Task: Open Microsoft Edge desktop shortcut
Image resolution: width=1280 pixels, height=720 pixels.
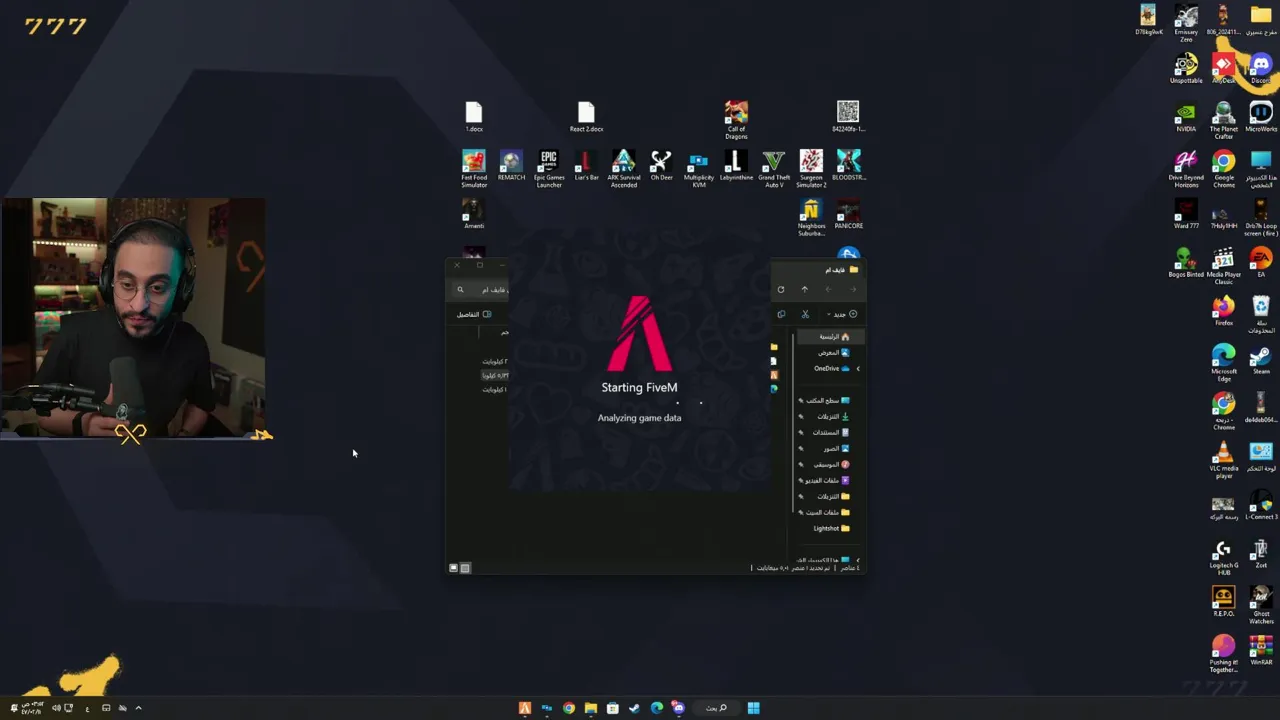Action: pos(1224,363)
